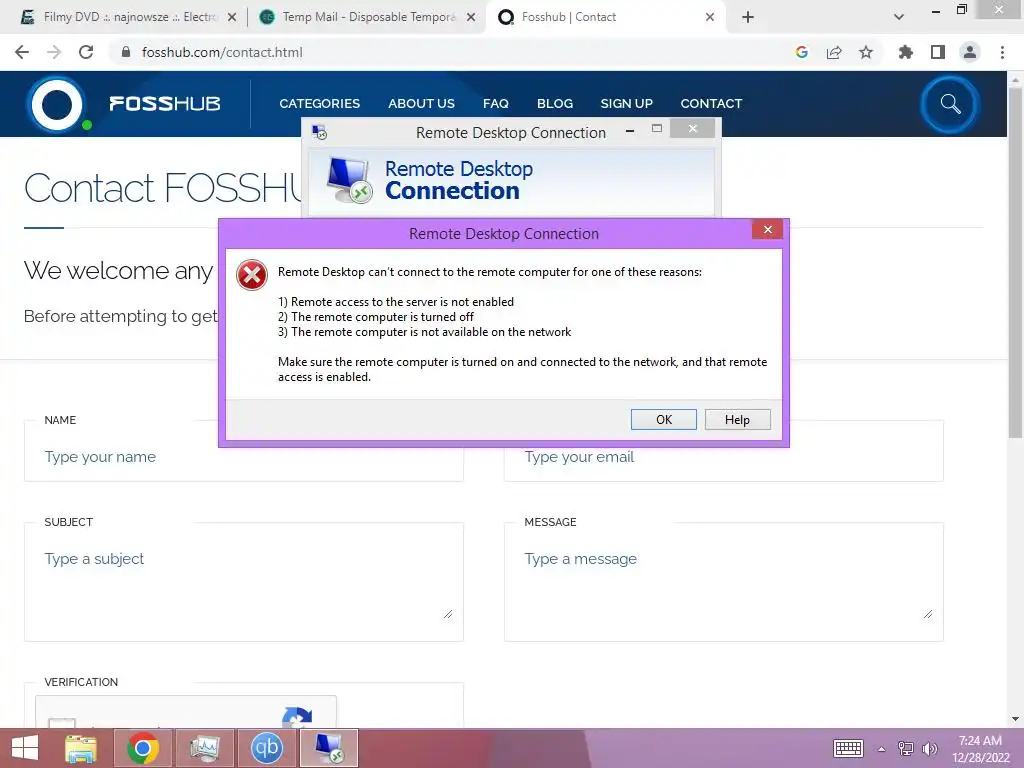The image size is (1024, 768).
Task: Click the Type your name field
Action: [244, 456]
